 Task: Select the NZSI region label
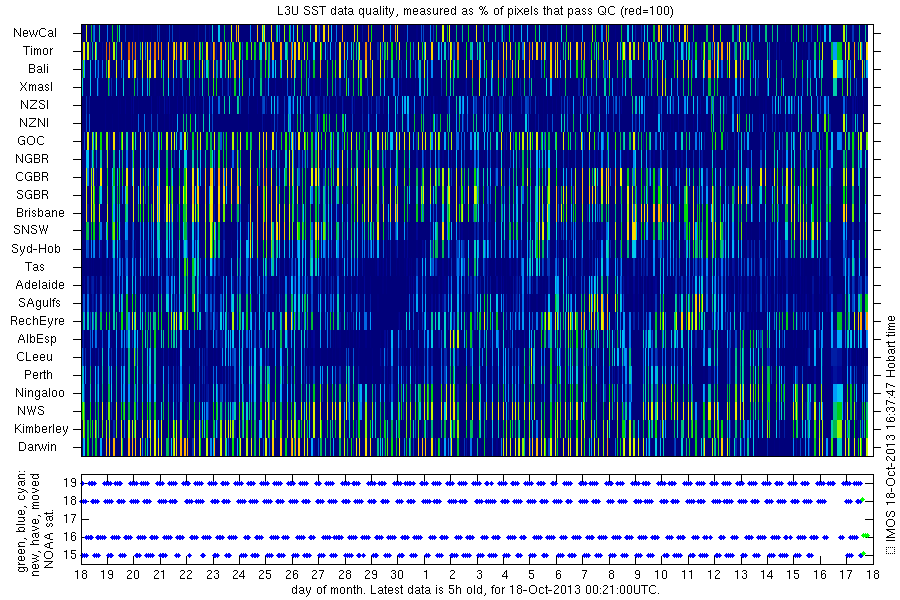tap(34, 104)
